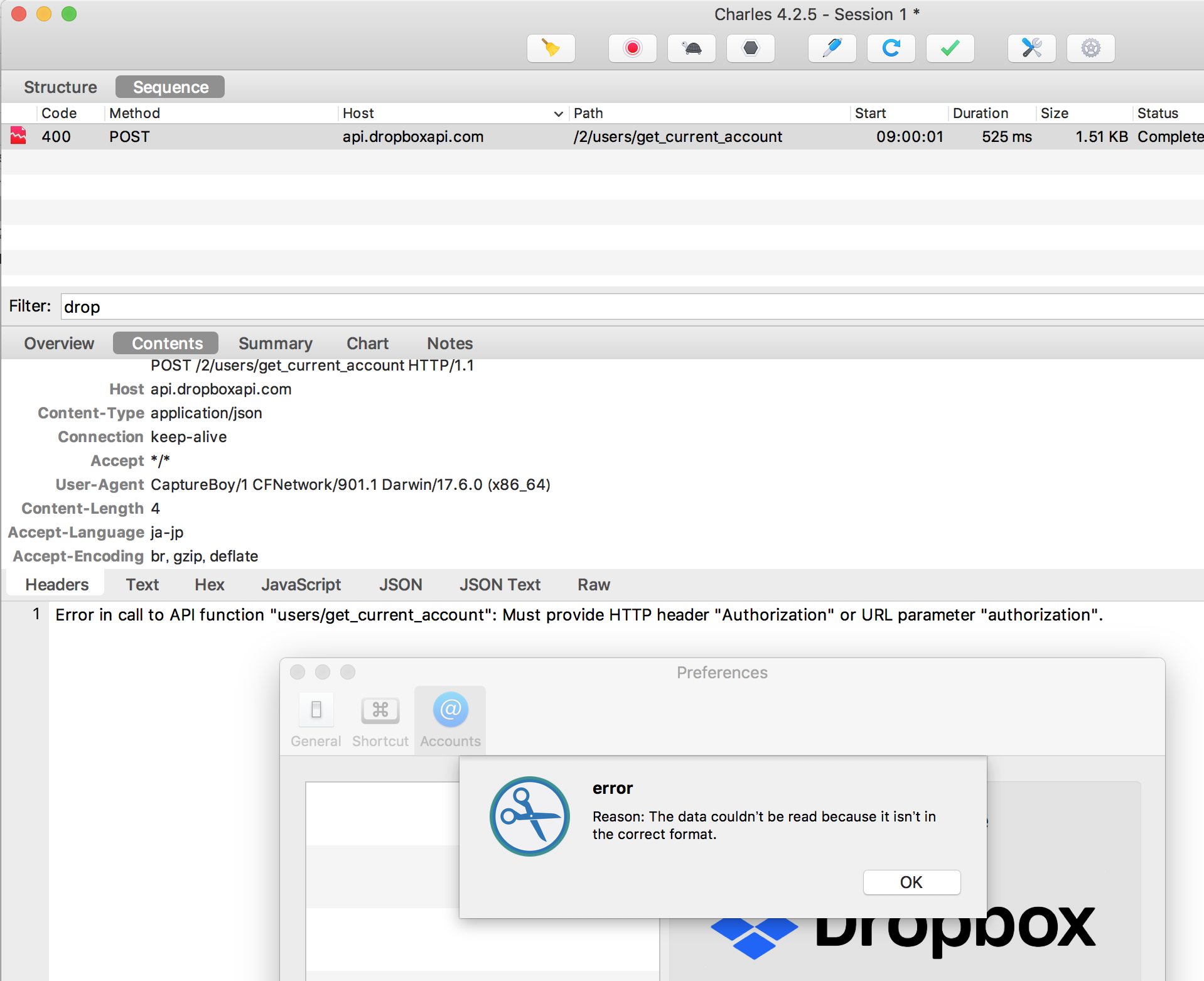This screenshot has width=1204, height=981.
Task: Click the Dropbox logo in Preferences window
Action: [903, 933]
